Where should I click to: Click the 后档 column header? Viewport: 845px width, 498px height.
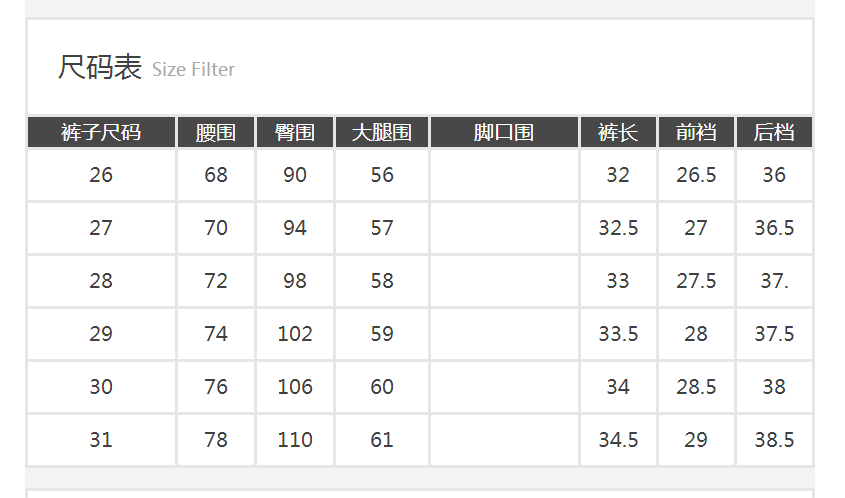(774, 132)
